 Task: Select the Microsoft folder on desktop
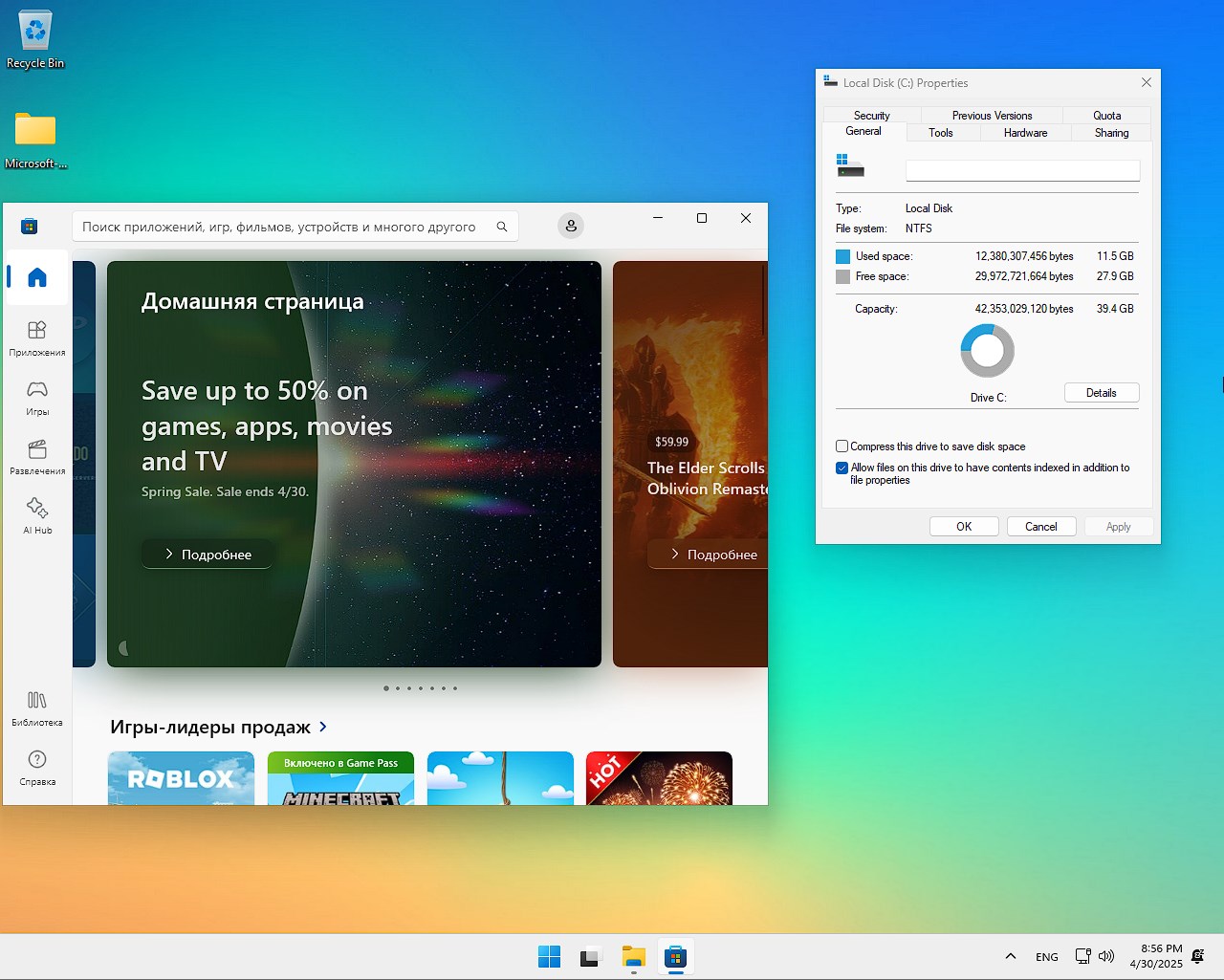[x=35, y=140]
